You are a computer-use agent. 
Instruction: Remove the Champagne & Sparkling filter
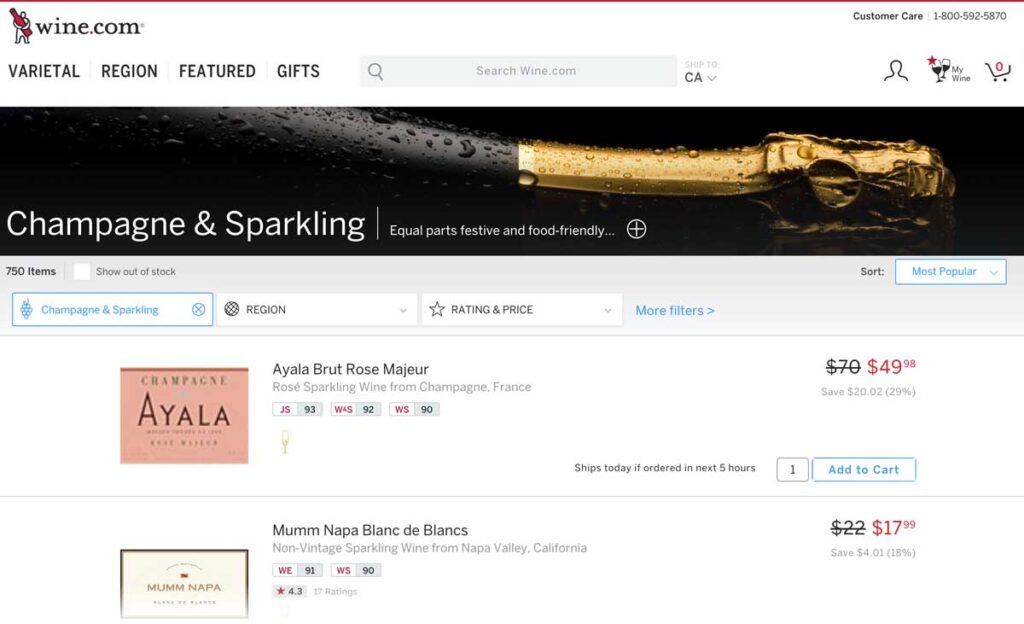(197, 309)
